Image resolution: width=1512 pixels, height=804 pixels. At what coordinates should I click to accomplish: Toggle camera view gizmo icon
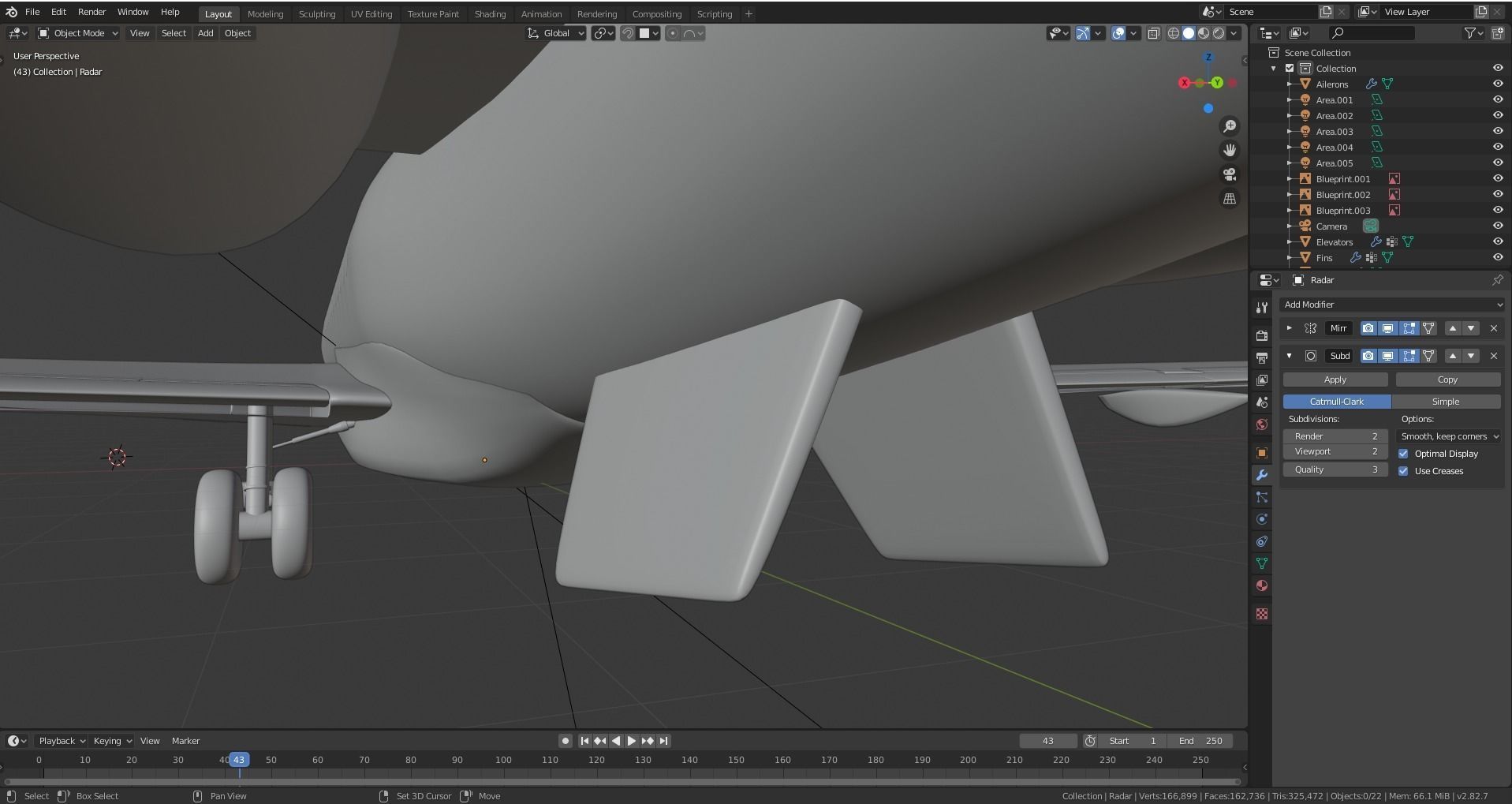pos(1230,174)
